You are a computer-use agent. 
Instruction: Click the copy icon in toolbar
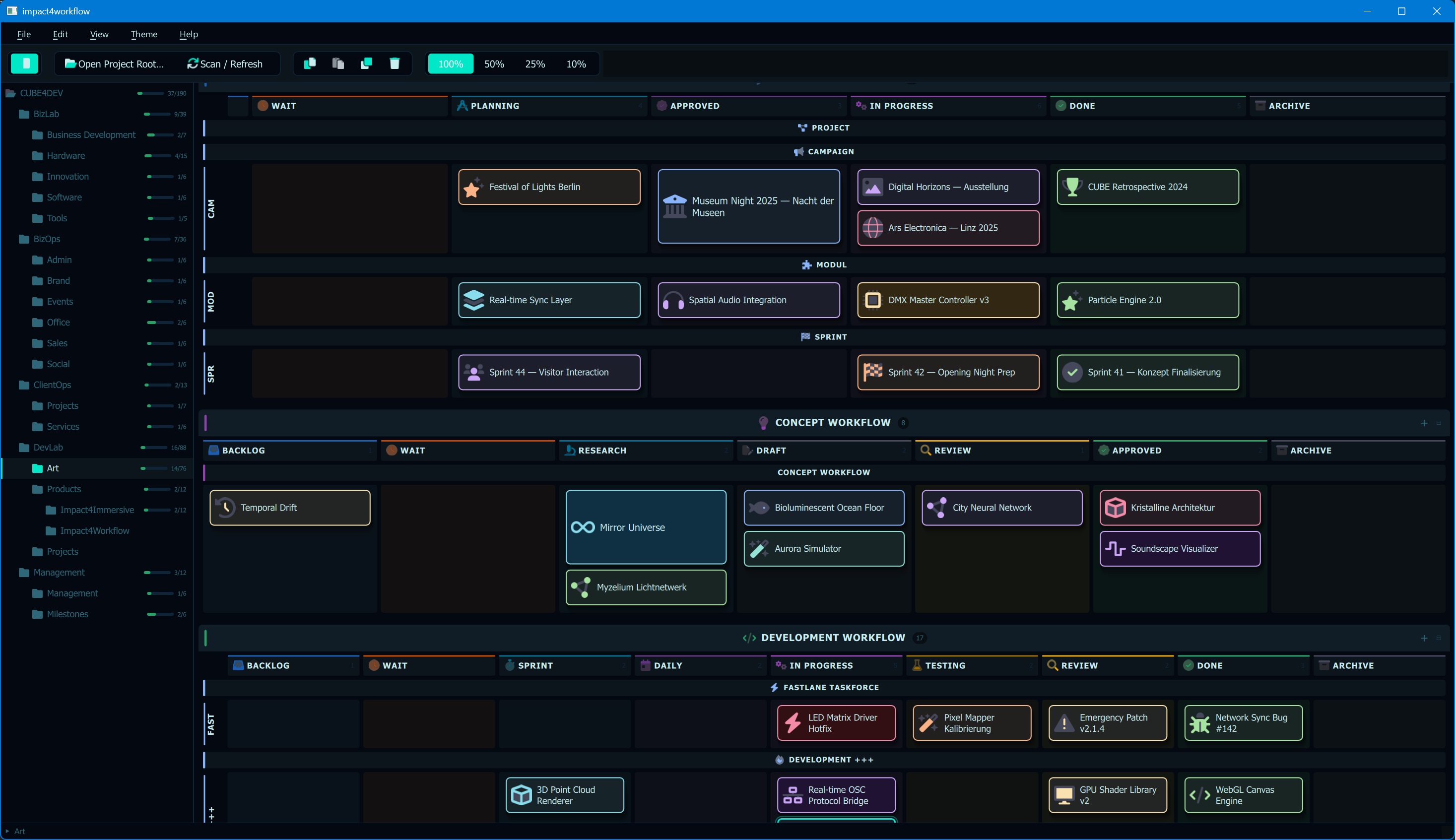coord(310,64)
